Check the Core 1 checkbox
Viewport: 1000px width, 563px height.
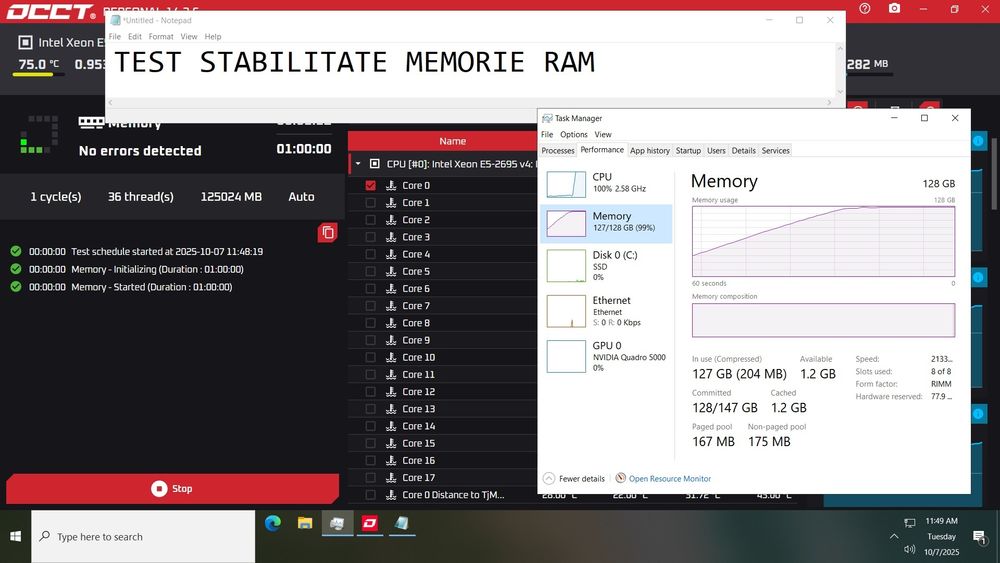click(371, 203)
